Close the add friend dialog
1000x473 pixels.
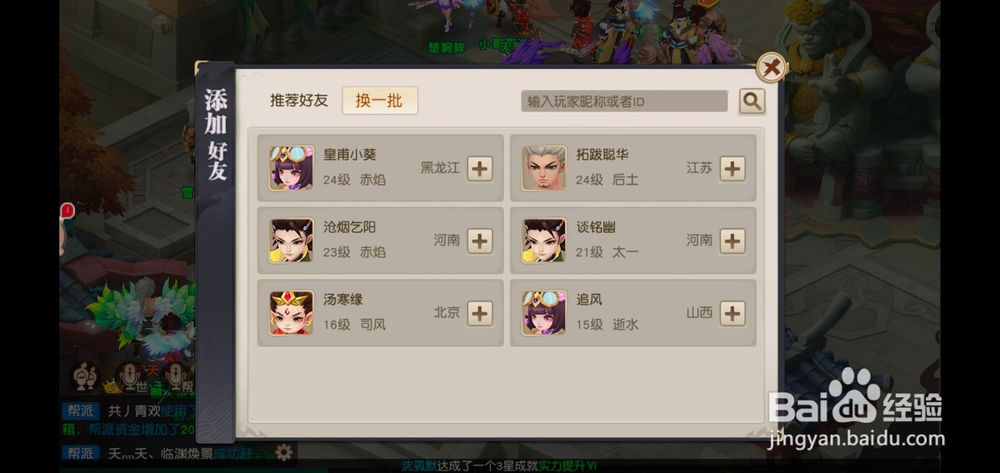point(772,67)
